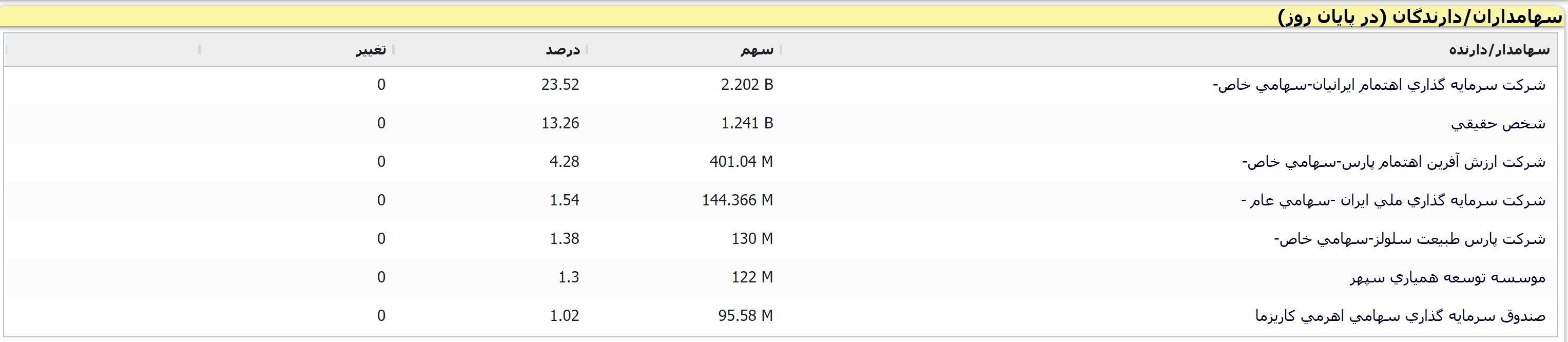1568x342 pixels.
Task: Click the 144.366 M shares value
Action: [737, 200]
